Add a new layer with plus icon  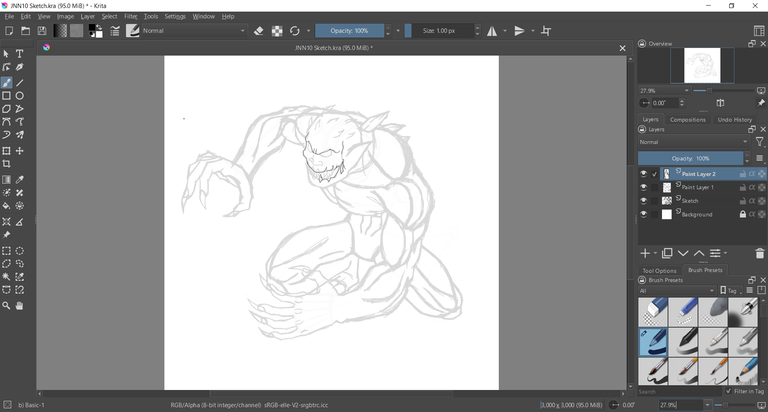click(x=645, y=254)
